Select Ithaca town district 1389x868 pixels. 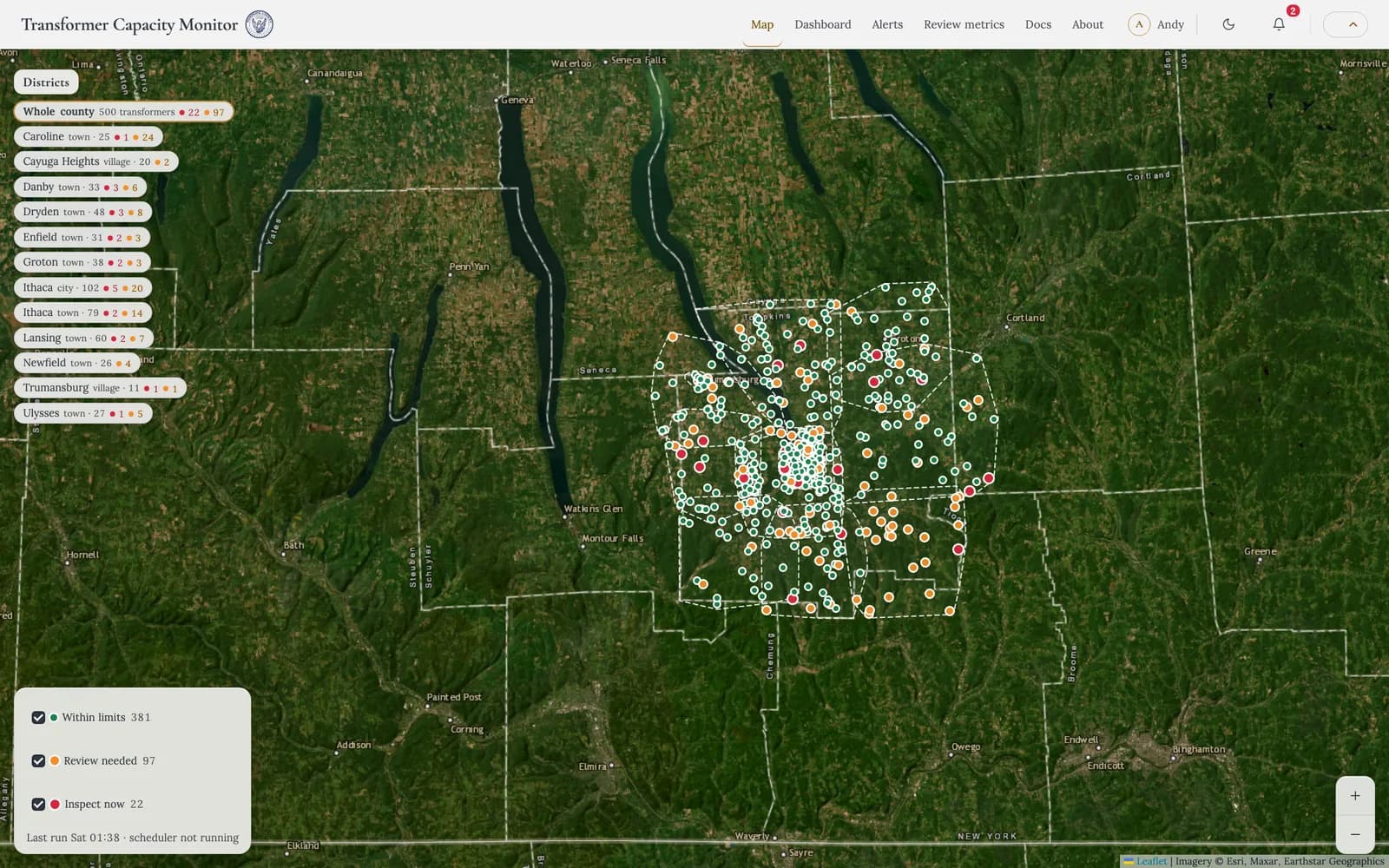click(82, 312)
